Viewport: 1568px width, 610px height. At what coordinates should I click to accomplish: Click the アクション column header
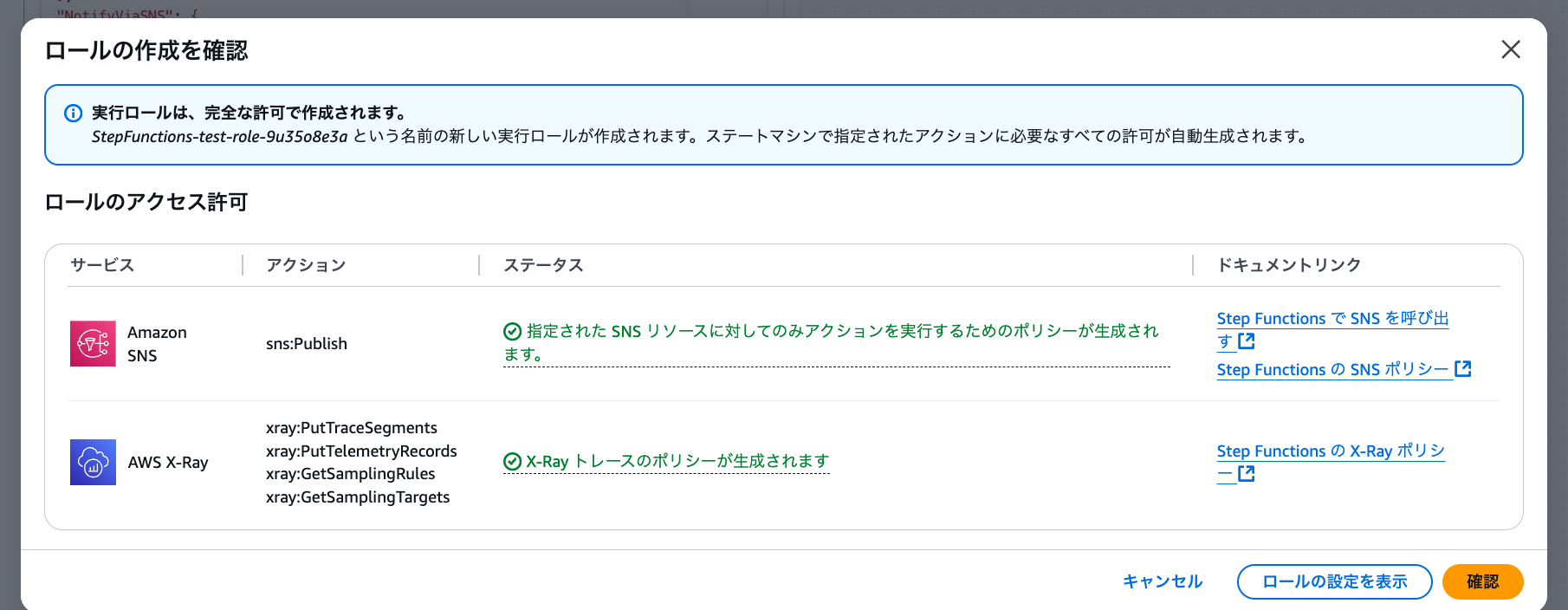[x=306, y=265]
